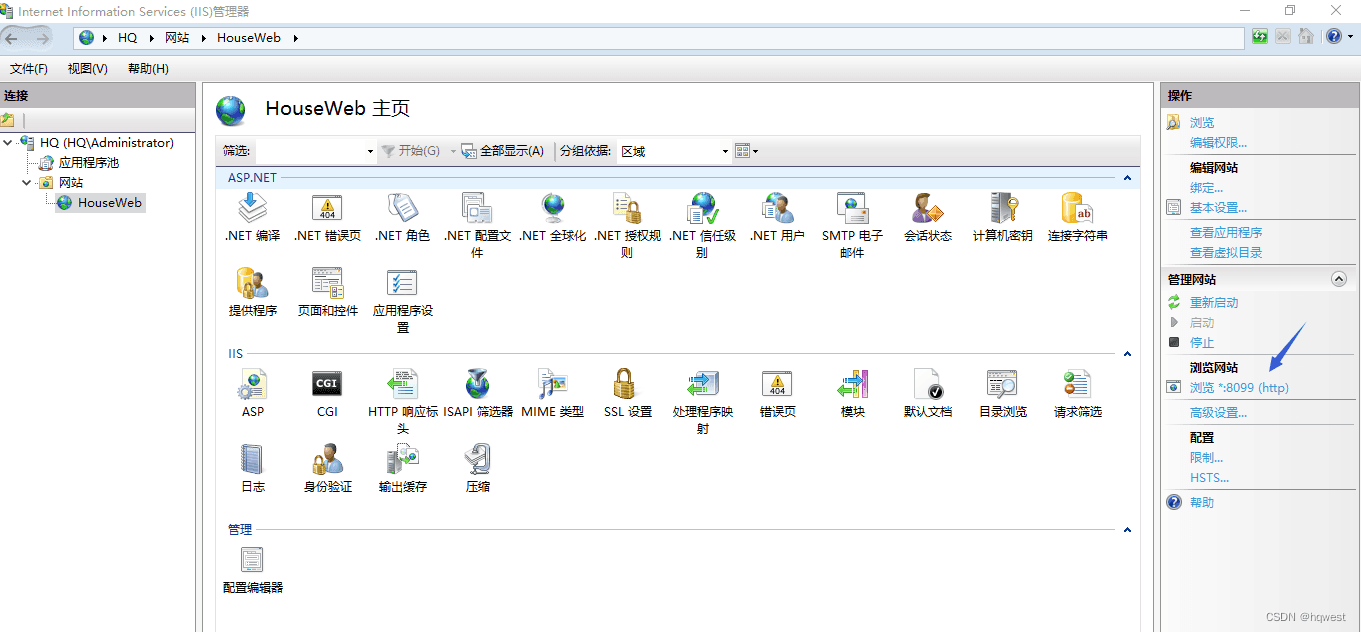This screenshot has width=1361, height=632.
Task: Collapse the HQ server tree node
Action: [x=8, y=143]
